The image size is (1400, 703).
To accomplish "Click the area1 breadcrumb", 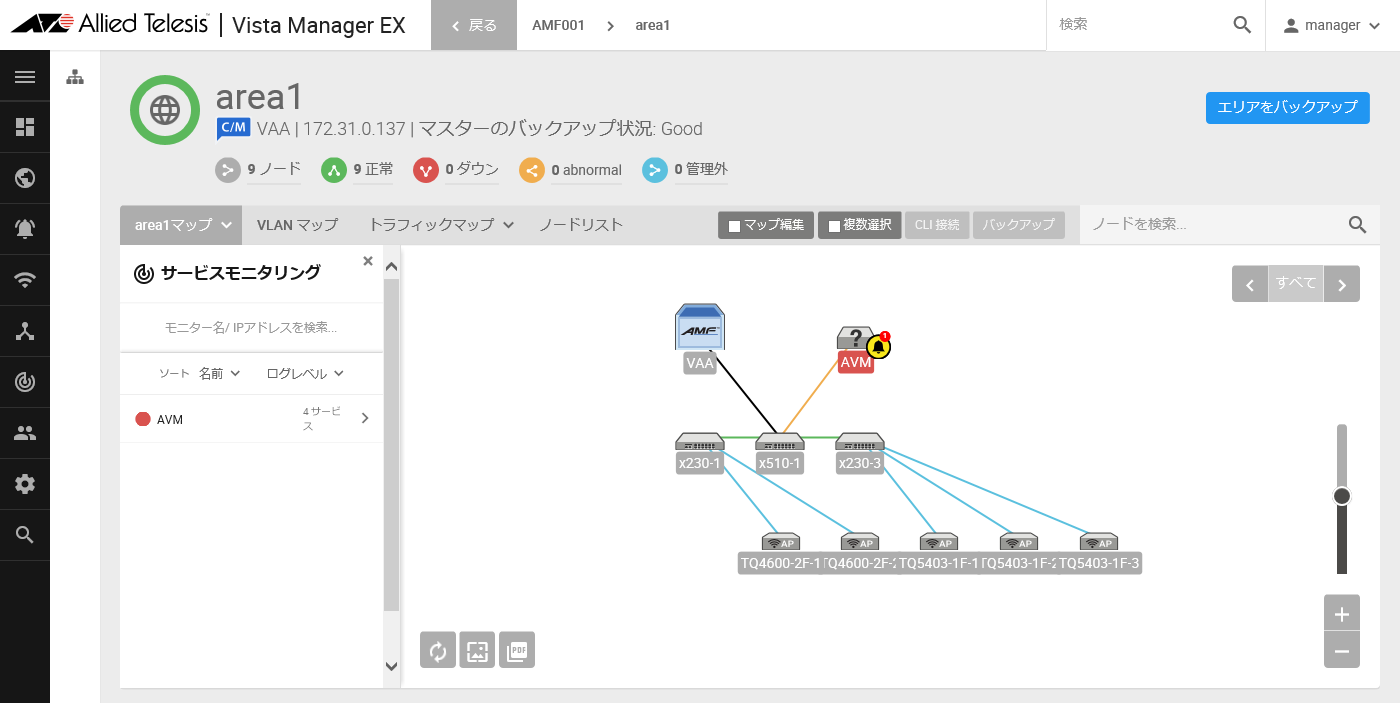I will pyautogui.click(x=653, y=25).
